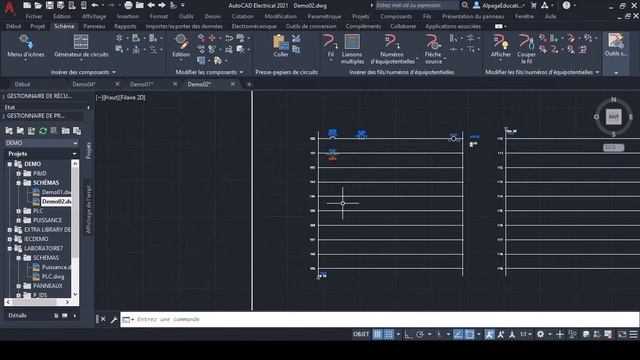Screen dimensions: 640x360
Task: Click the Undo arrow icon
Action: point(95,5)
